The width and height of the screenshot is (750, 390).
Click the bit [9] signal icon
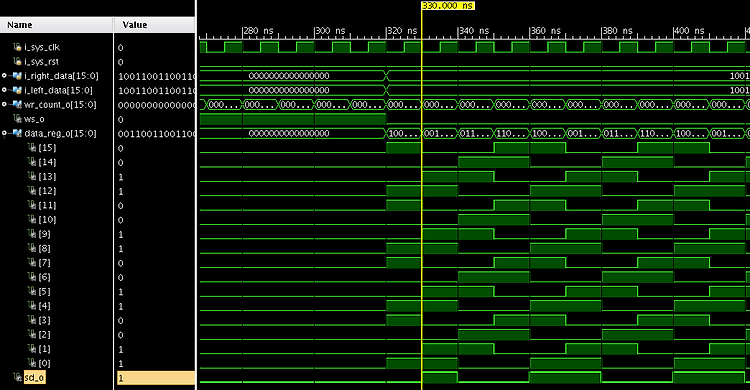pyautogui.click(x=32, y=234)
